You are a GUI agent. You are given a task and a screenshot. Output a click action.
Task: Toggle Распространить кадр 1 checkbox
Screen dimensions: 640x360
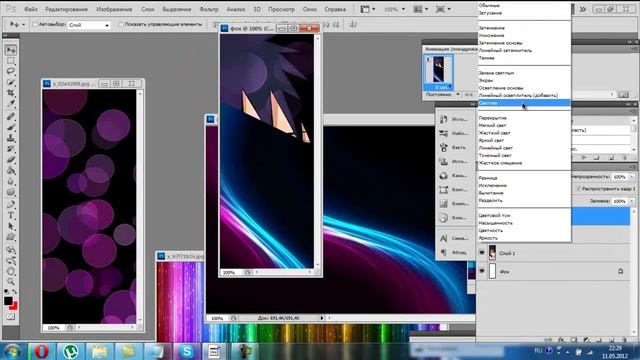point(578,189)
